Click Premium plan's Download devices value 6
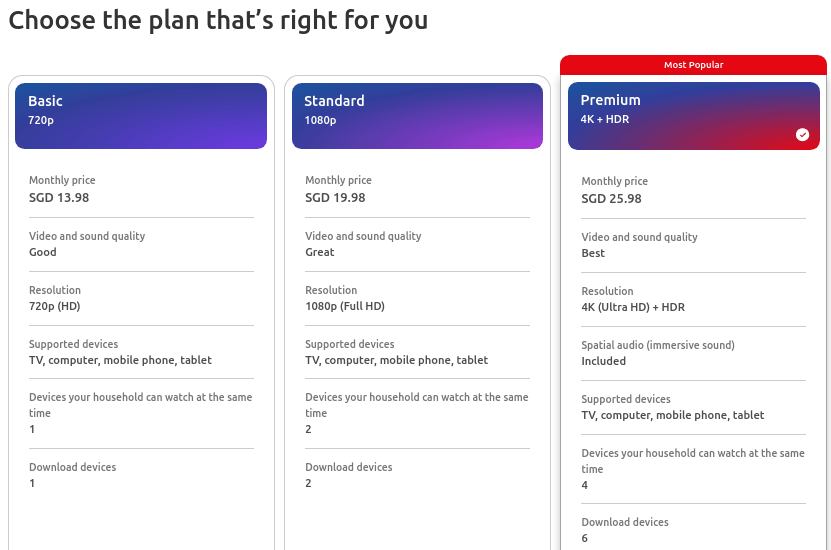Viewport: 831px width, 550px height. coord(585,538)
